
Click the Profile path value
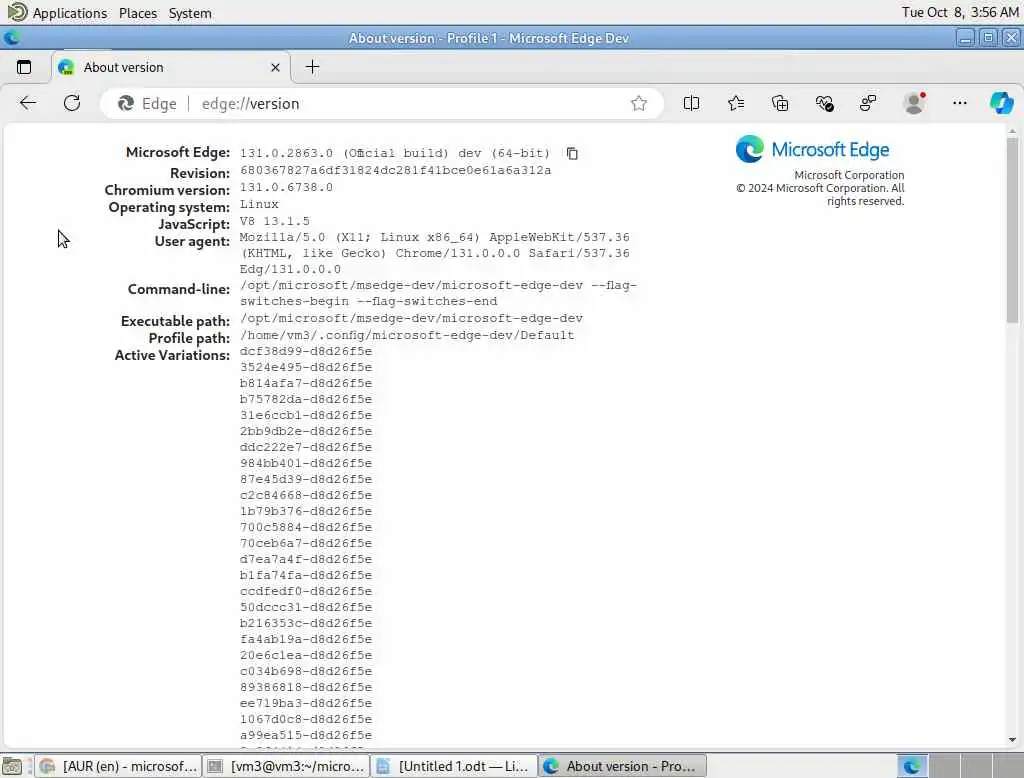coord(407,336)
